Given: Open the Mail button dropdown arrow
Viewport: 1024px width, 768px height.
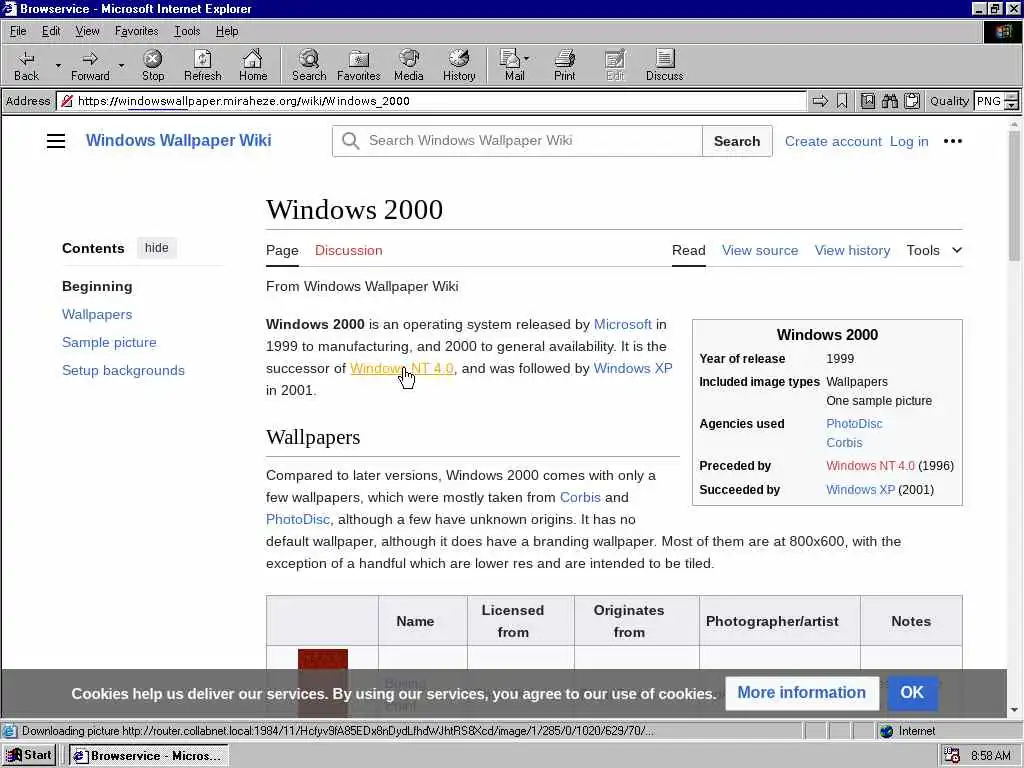Looking at the screenshot, I should (x=526, y=58).
